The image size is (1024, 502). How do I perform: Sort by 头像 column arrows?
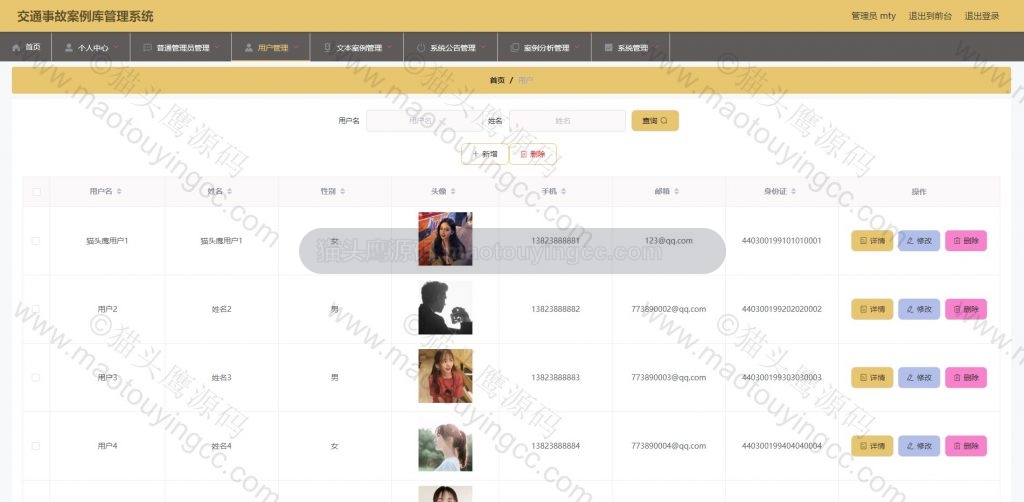pyautogui.click(x=453, y=191)
